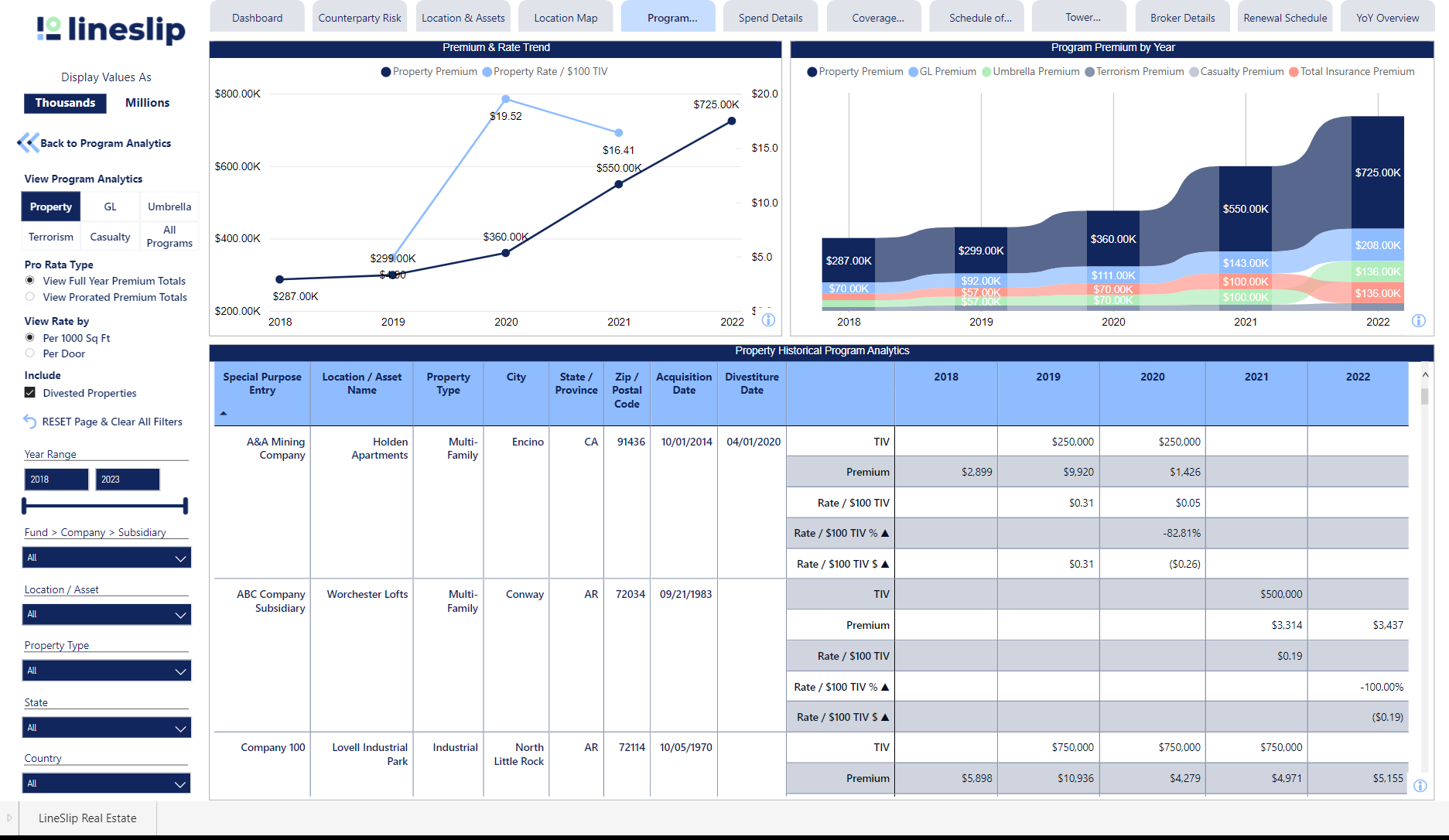Image resolution: width=1449 pixels, height=840 pixels.
Task: Display values in Millions
Action: point(147,103)
